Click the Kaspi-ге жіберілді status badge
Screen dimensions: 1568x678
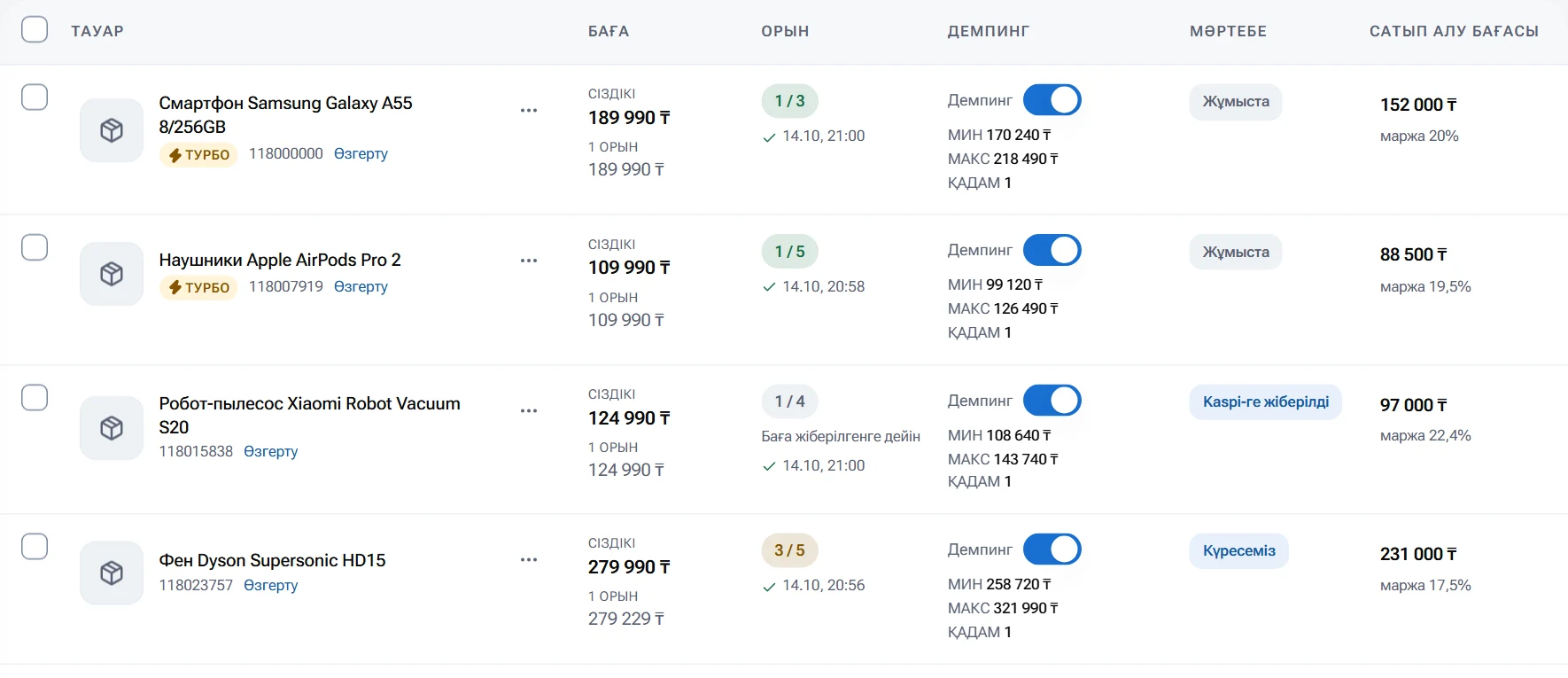[1266, 401]
